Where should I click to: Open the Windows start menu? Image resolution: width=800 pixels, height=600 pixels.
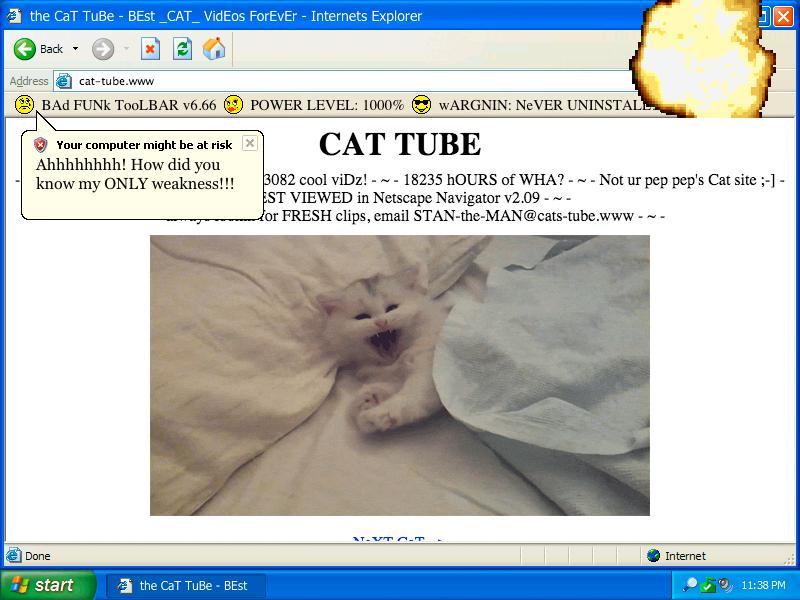(47, 585)
